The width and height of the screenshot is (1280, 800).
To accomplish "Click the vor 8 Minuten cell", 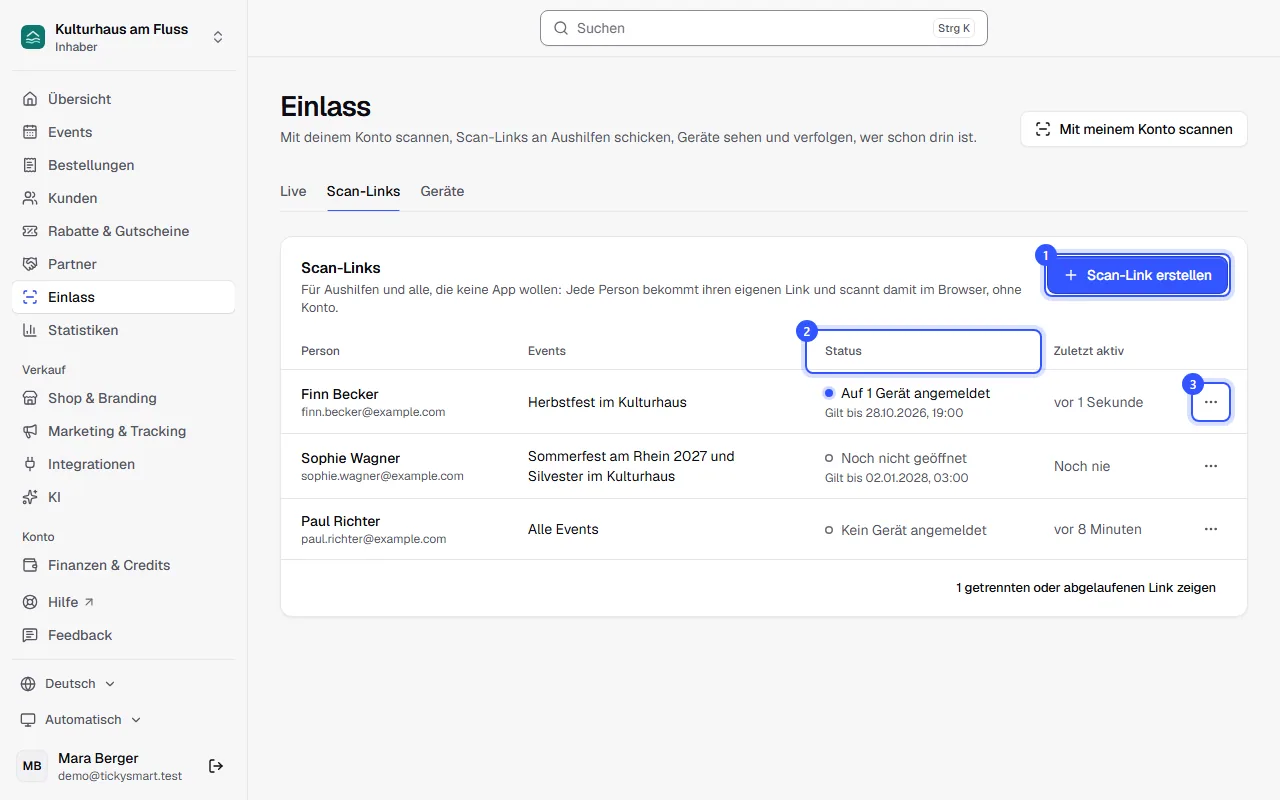I will coord(1098,529).
